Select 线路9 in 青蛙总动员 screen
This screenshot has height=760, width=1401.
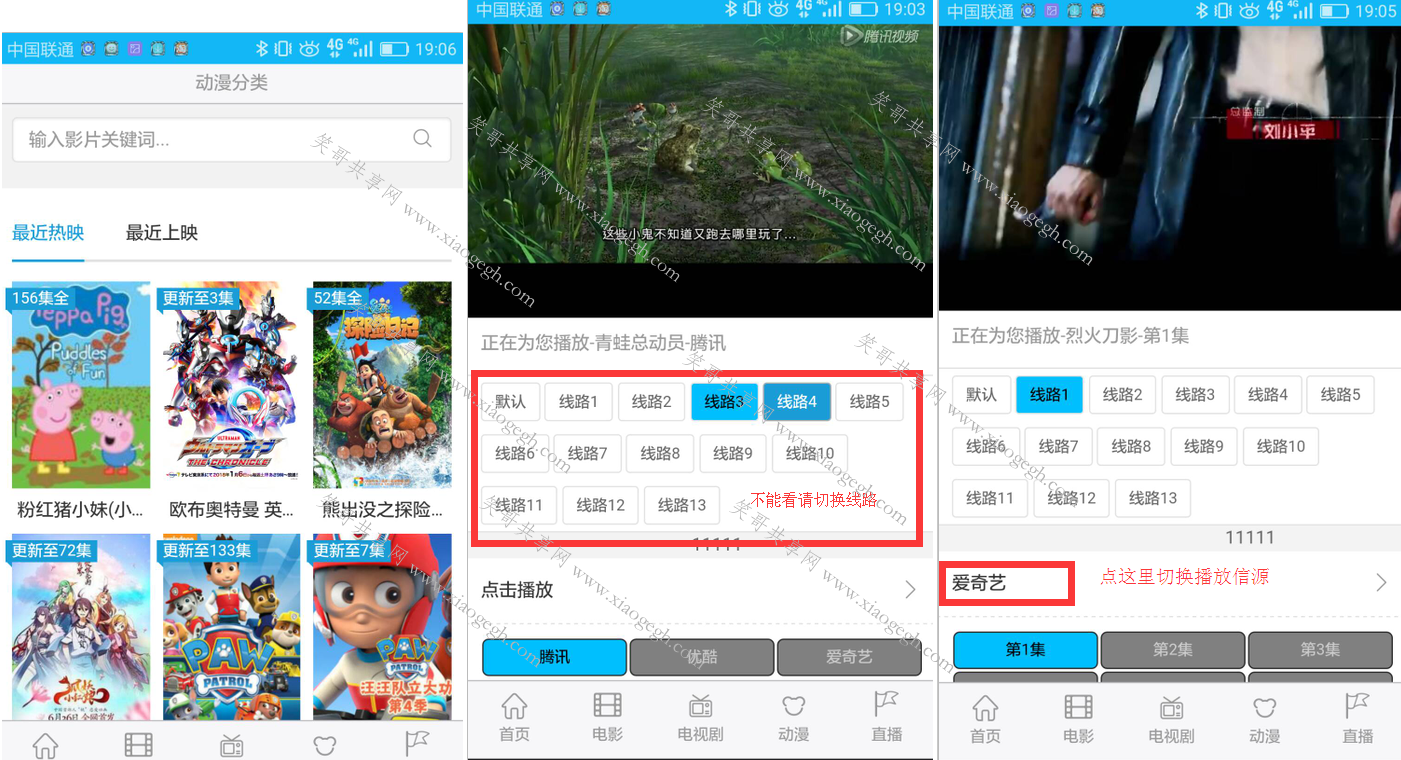point(733,454)
